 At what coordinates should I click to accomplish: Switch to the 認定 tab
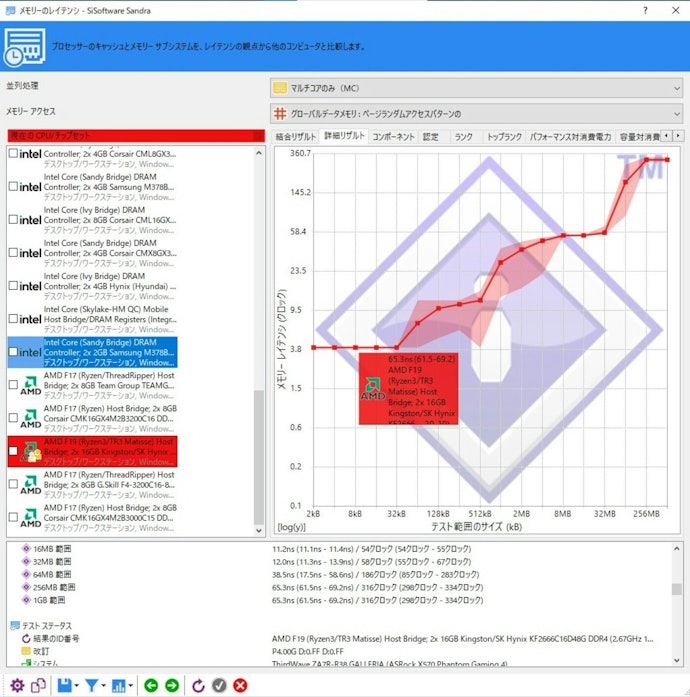click(x=430, y=136)
